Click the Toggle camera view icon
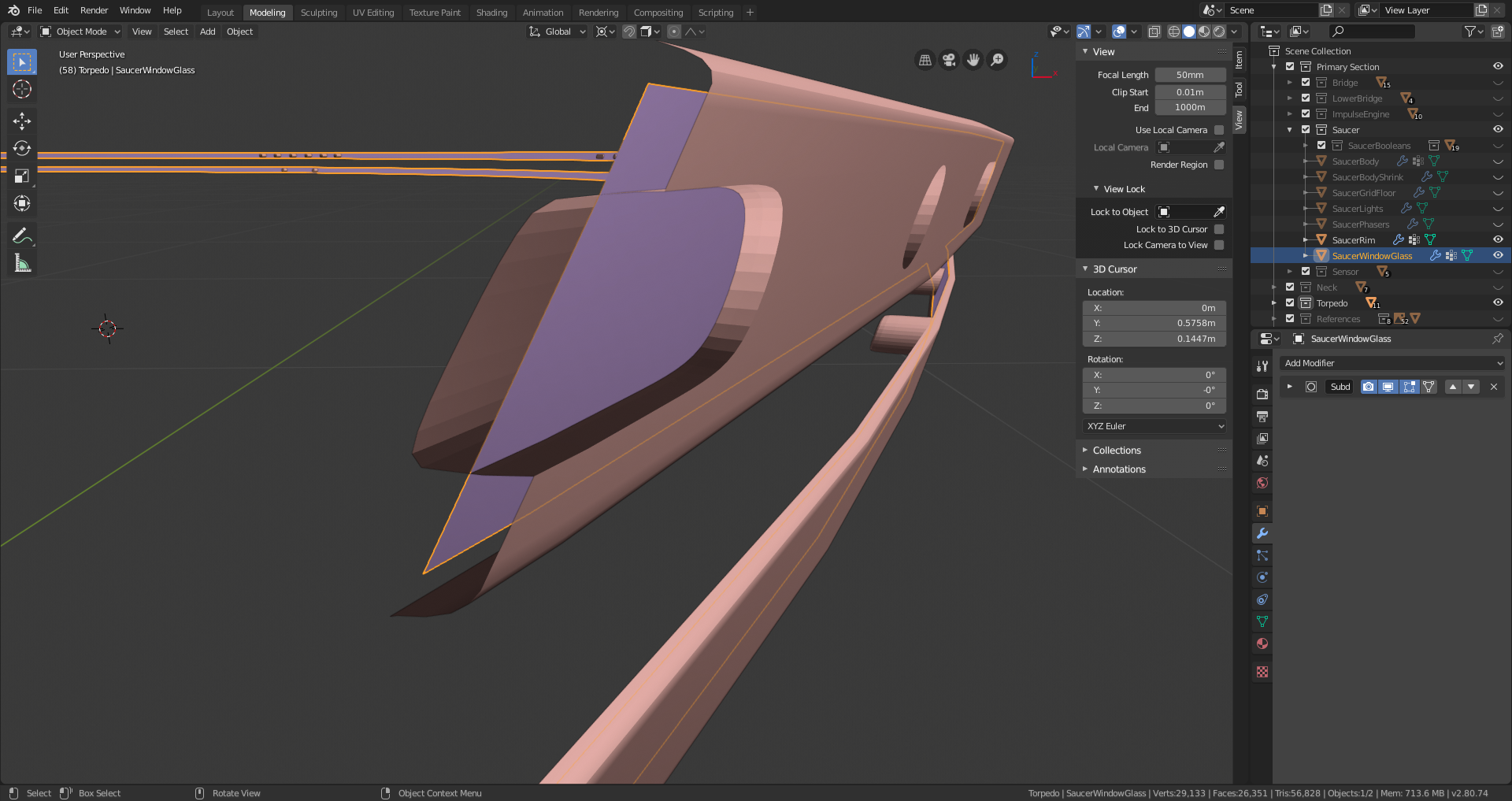The width and height of the screenshot is (1512, 801). [949, 60]
